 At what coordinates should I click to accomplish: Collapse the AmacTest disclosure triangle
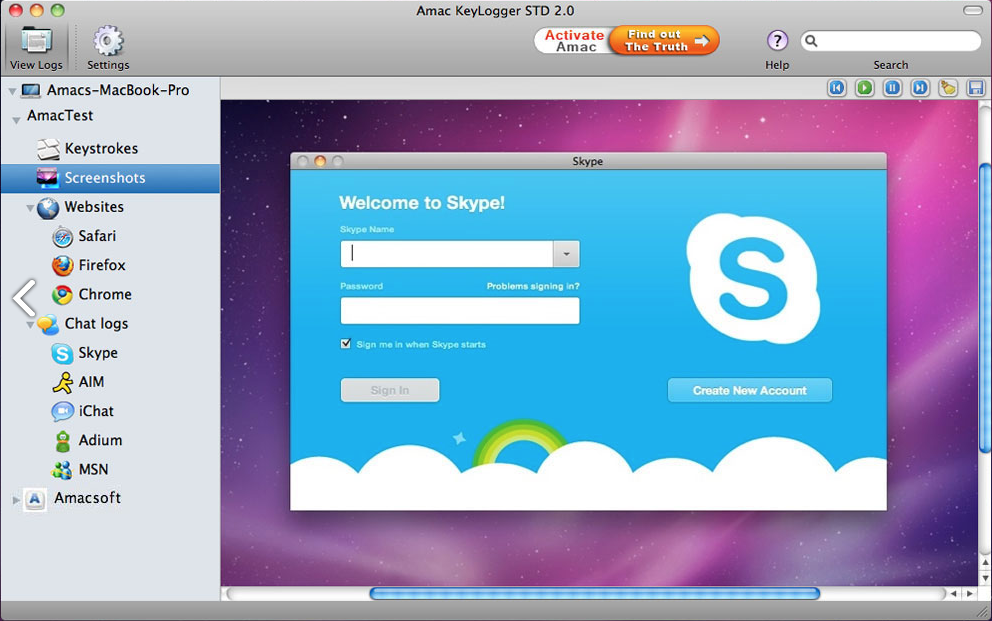(x=16, y=120)
